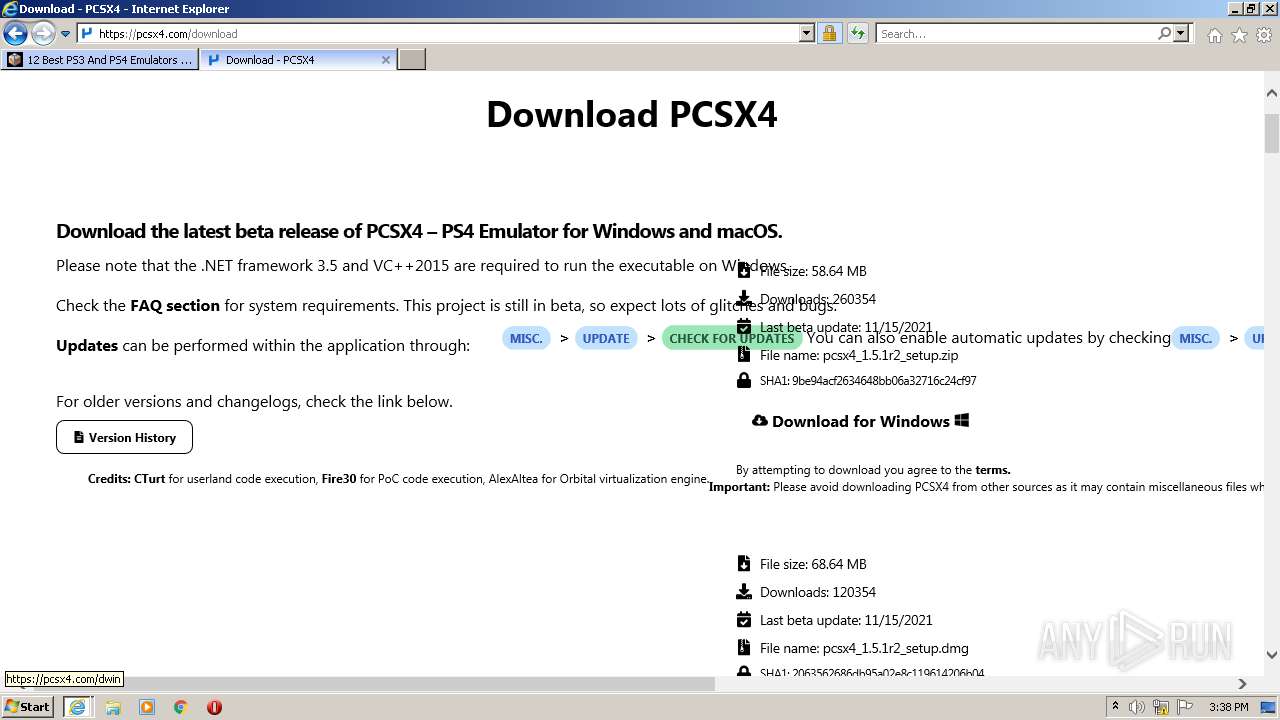Click the UPDATE badge

pos(606,339)
